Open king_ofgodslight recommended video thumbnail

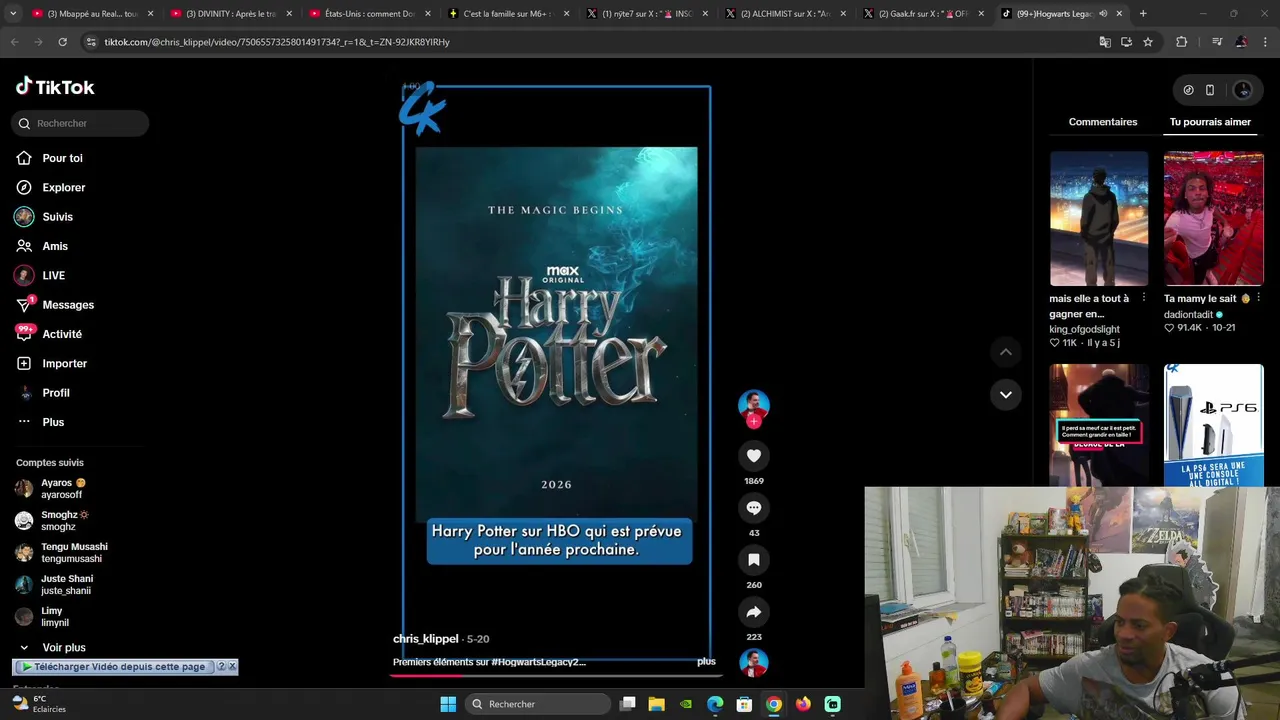pos(1099,218)
